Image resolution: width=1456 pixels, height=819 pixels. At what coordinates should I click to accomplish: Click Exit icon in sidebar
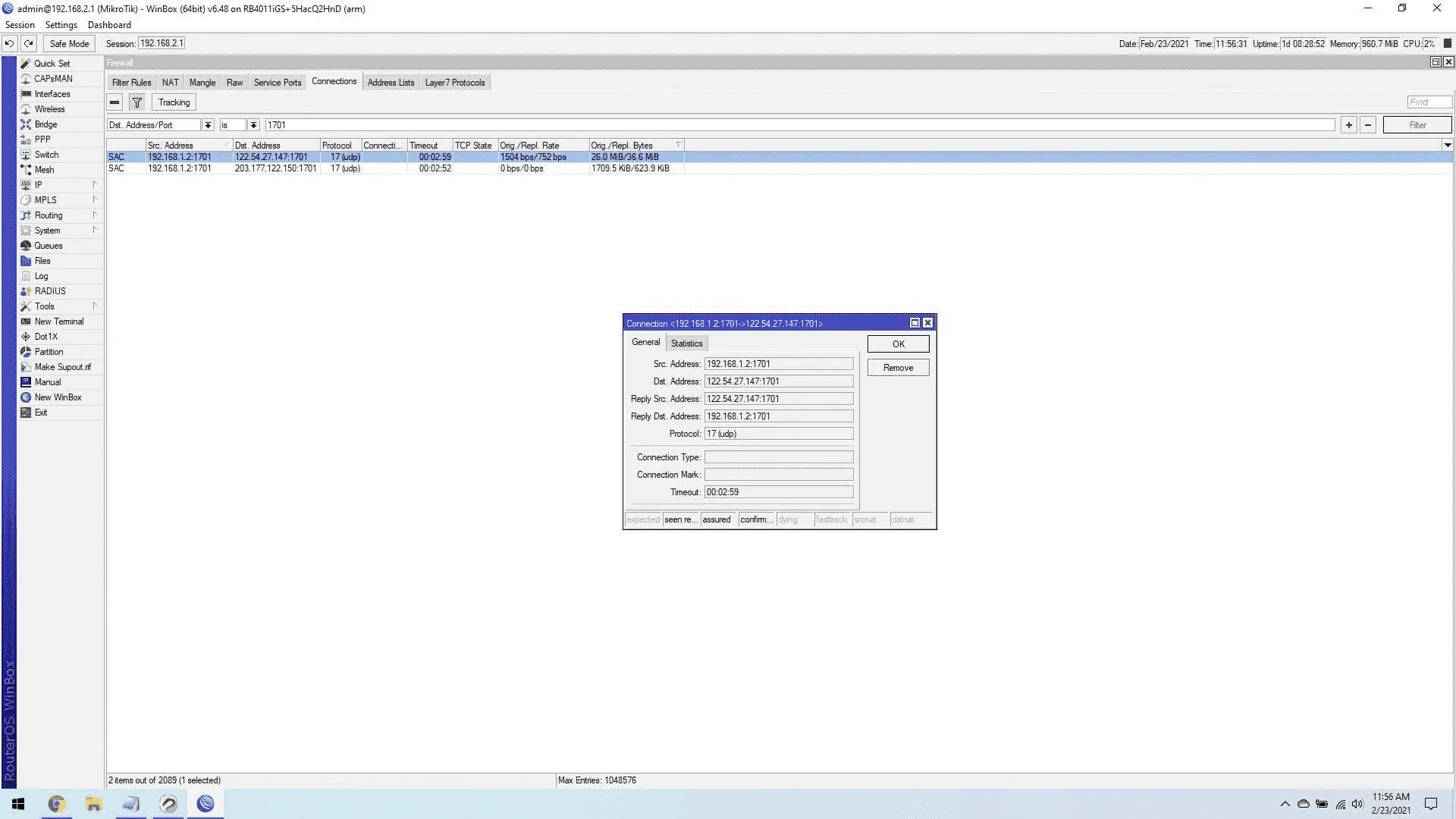point(26,413)
